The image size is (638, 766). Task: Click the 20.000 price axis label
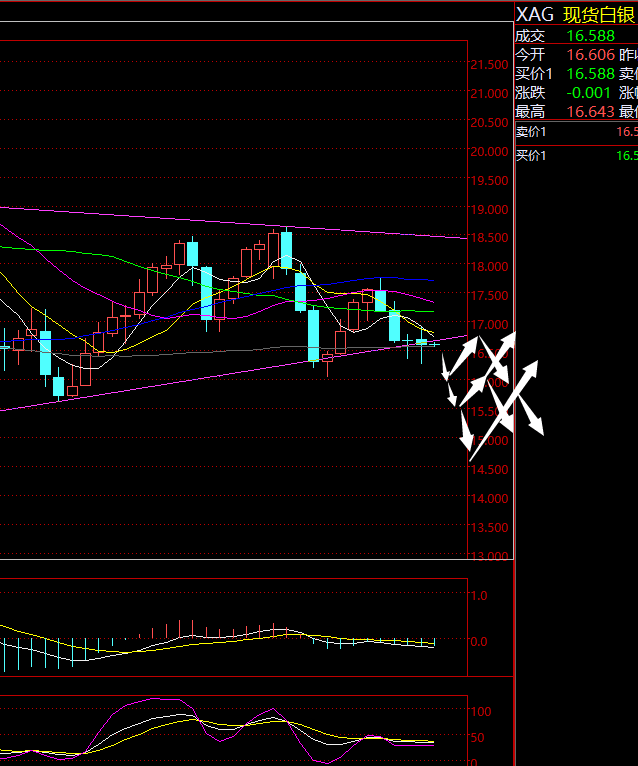(x=489, y=151)
